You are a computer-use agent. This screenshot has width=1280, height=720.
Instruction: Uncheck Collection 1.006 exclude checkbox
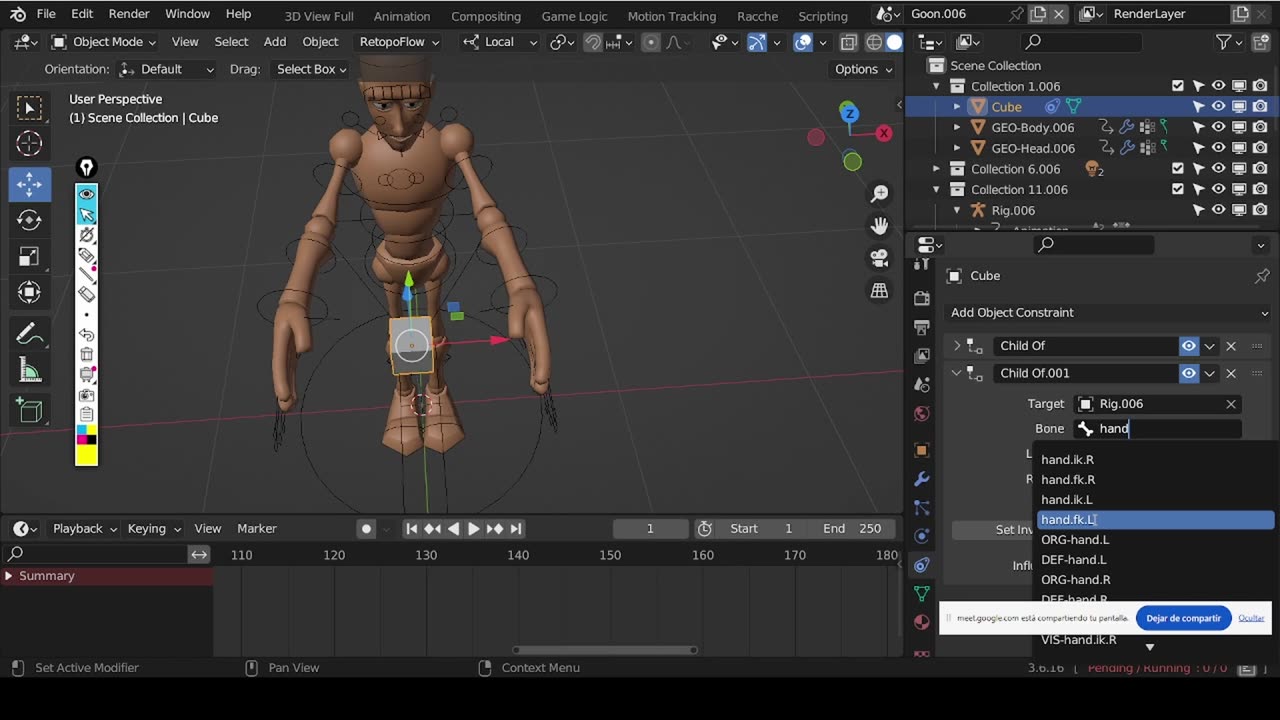click(x=1177, y=86)
